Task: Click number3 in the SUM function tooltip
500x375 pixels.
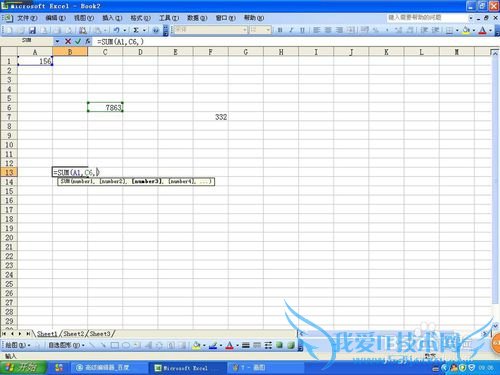Action: [x=147, y=181]
